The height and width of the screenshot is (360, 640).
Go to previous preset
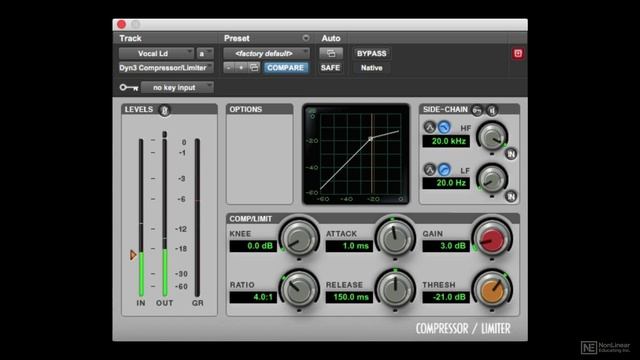click(x=229, y=68)
